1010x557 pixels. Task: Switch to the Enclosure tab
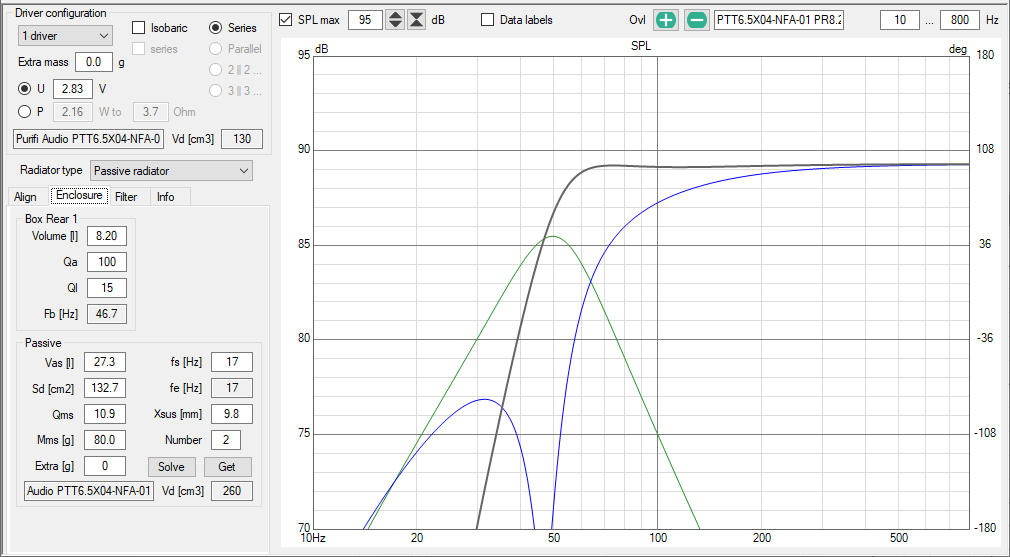[x=79, y=196]
